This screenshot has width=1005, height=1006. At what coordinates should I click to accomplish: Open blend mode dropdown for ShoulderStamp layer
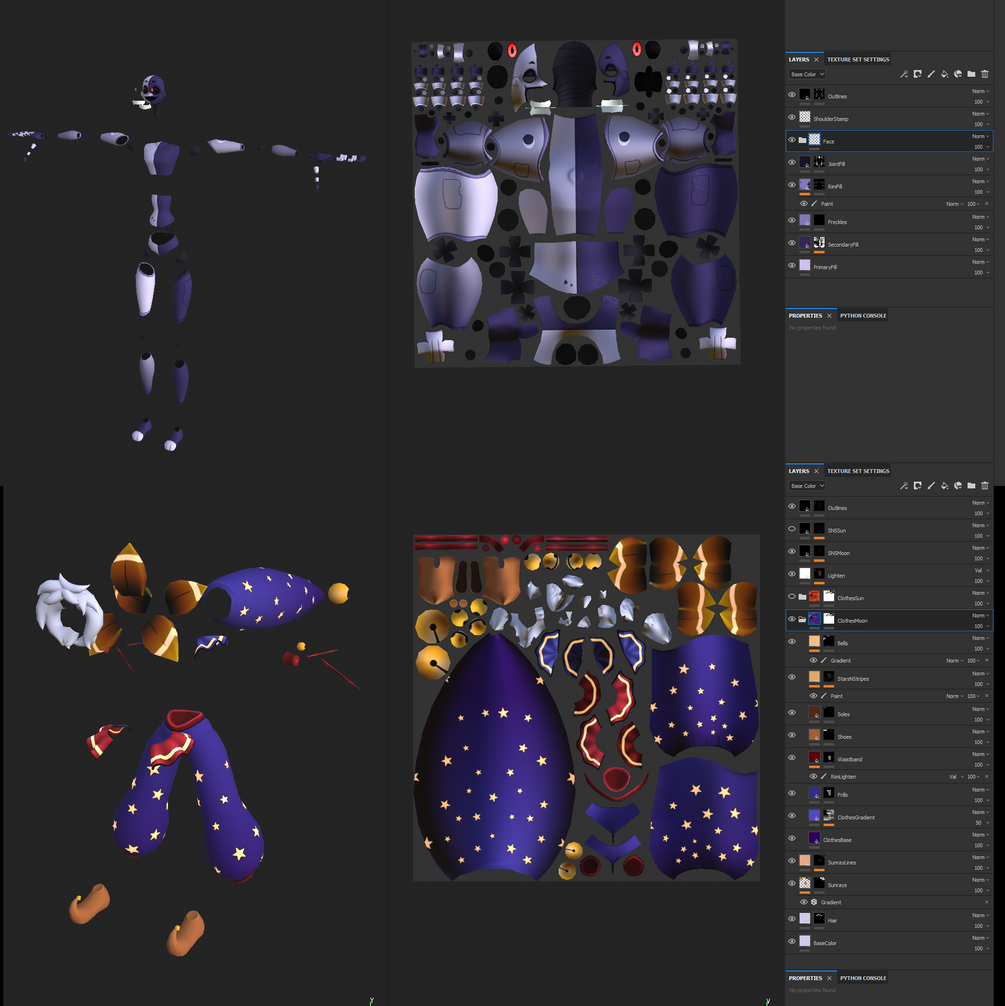981,114
